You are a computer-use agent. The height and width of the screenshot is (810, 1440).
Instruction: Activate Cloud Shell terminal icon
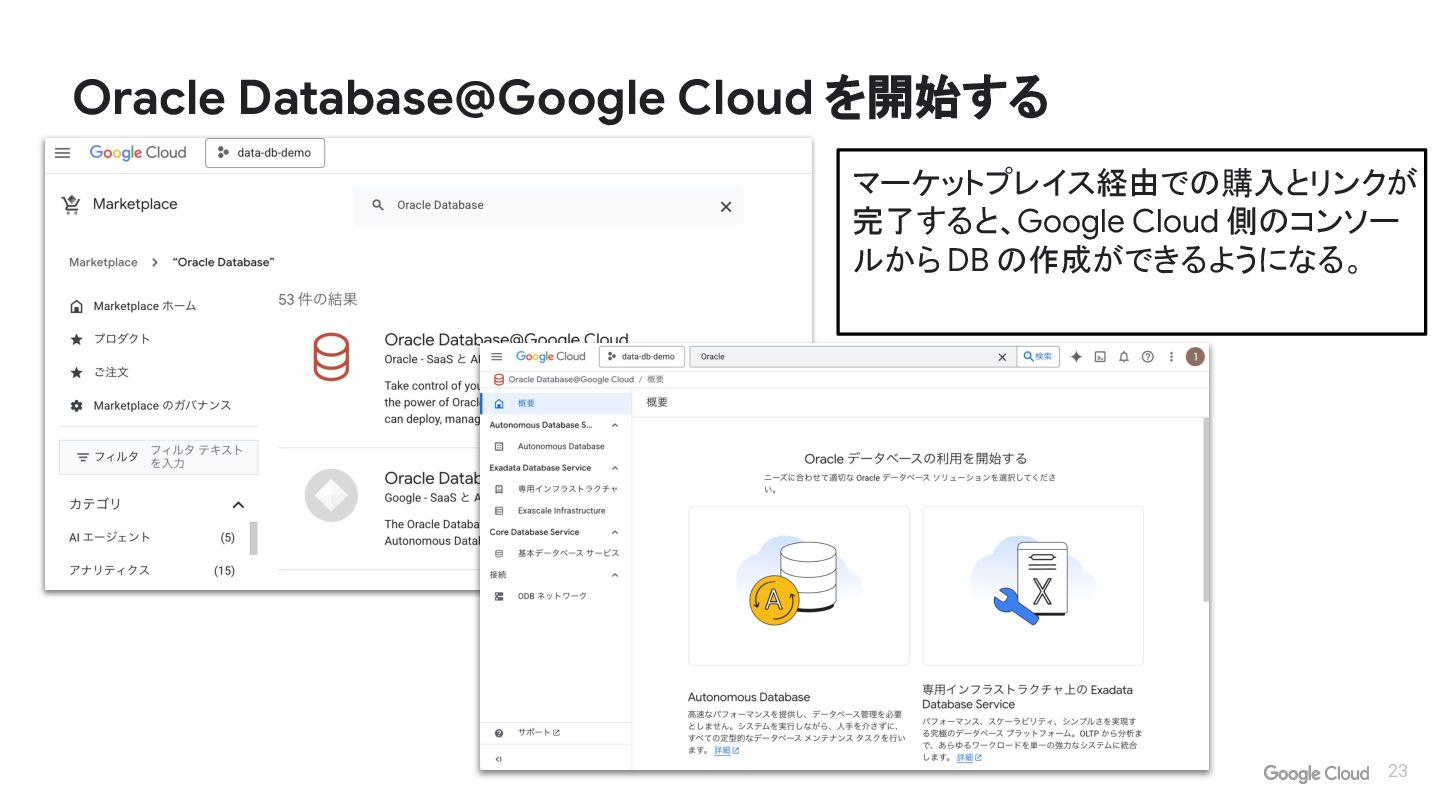(1100, 357)
